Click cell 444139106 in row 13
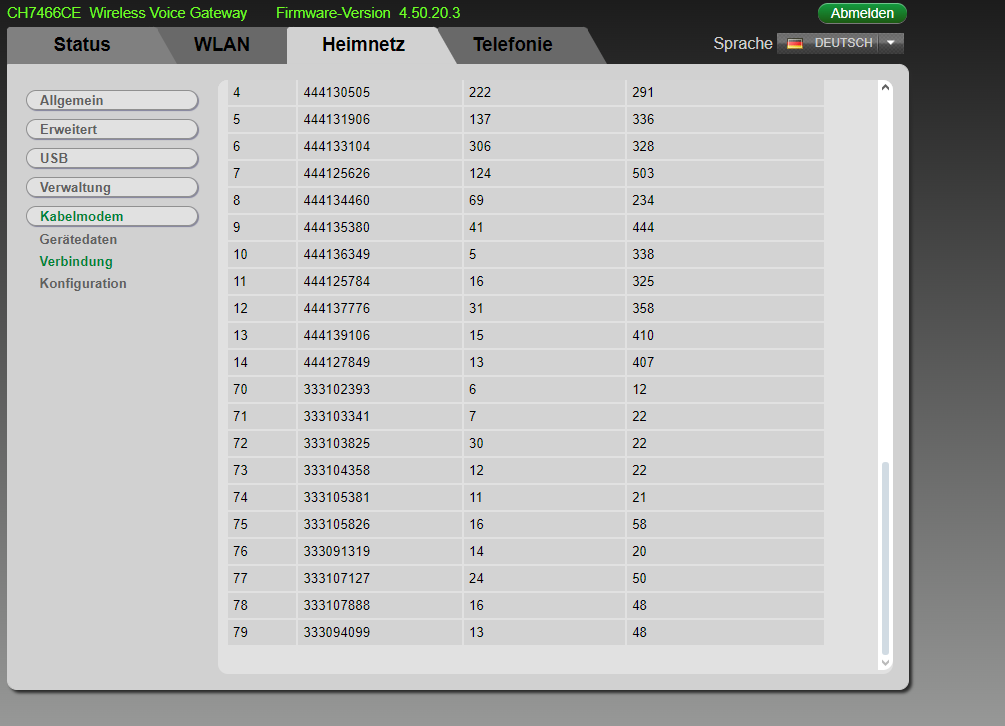This screenshot has height=726, width=1005. [x=379, y=335]
